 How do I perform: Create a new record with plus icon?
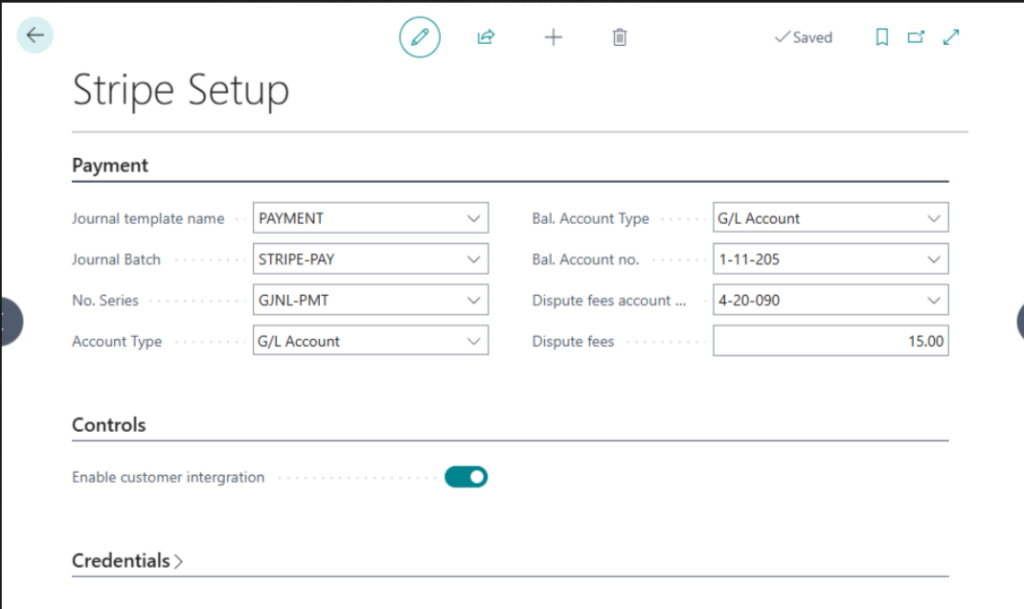553,37
